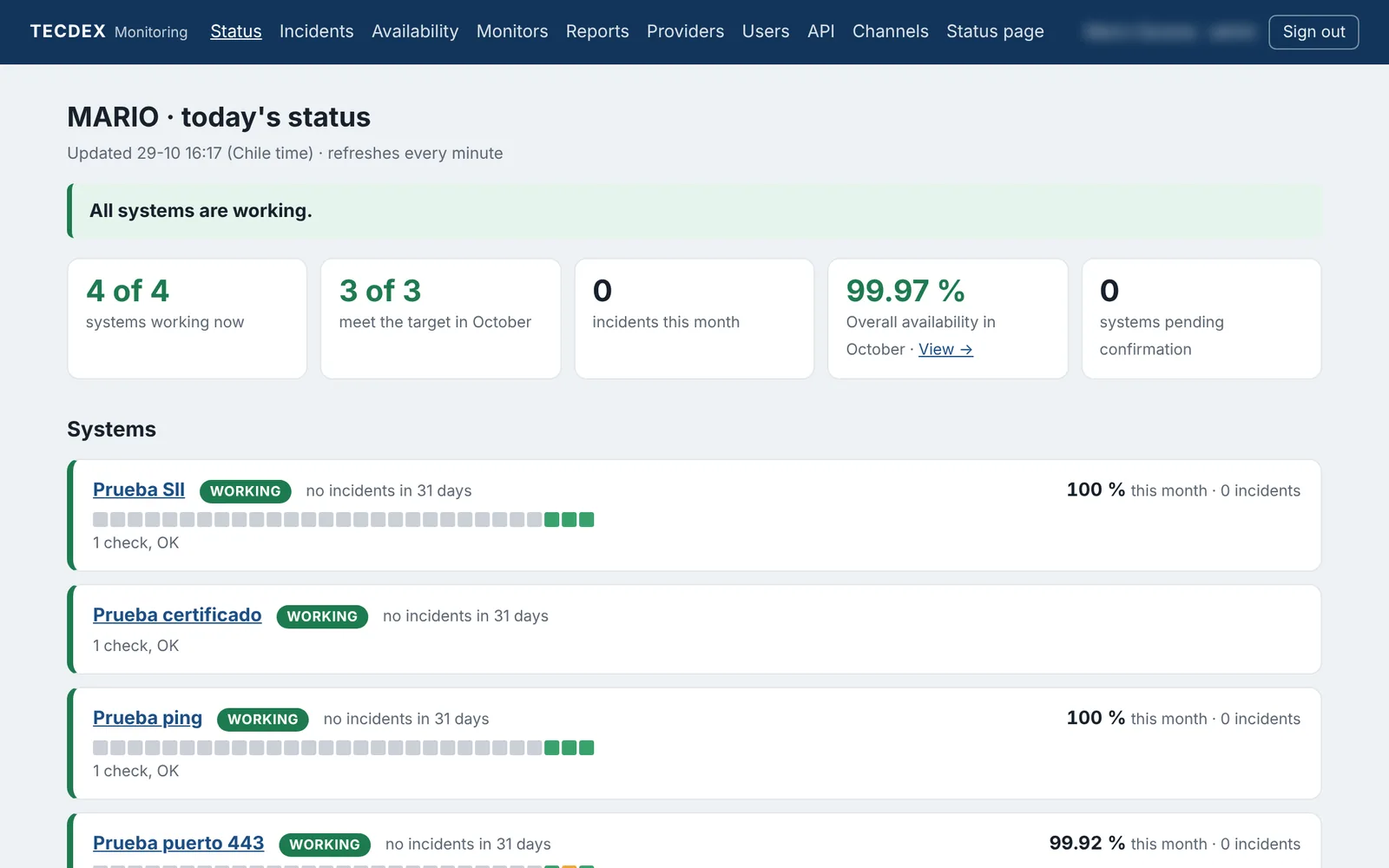The image size is (1389, 868).
Task: Click the WORKING badge for Prueba puerto 443
Action: click(325, 845)
